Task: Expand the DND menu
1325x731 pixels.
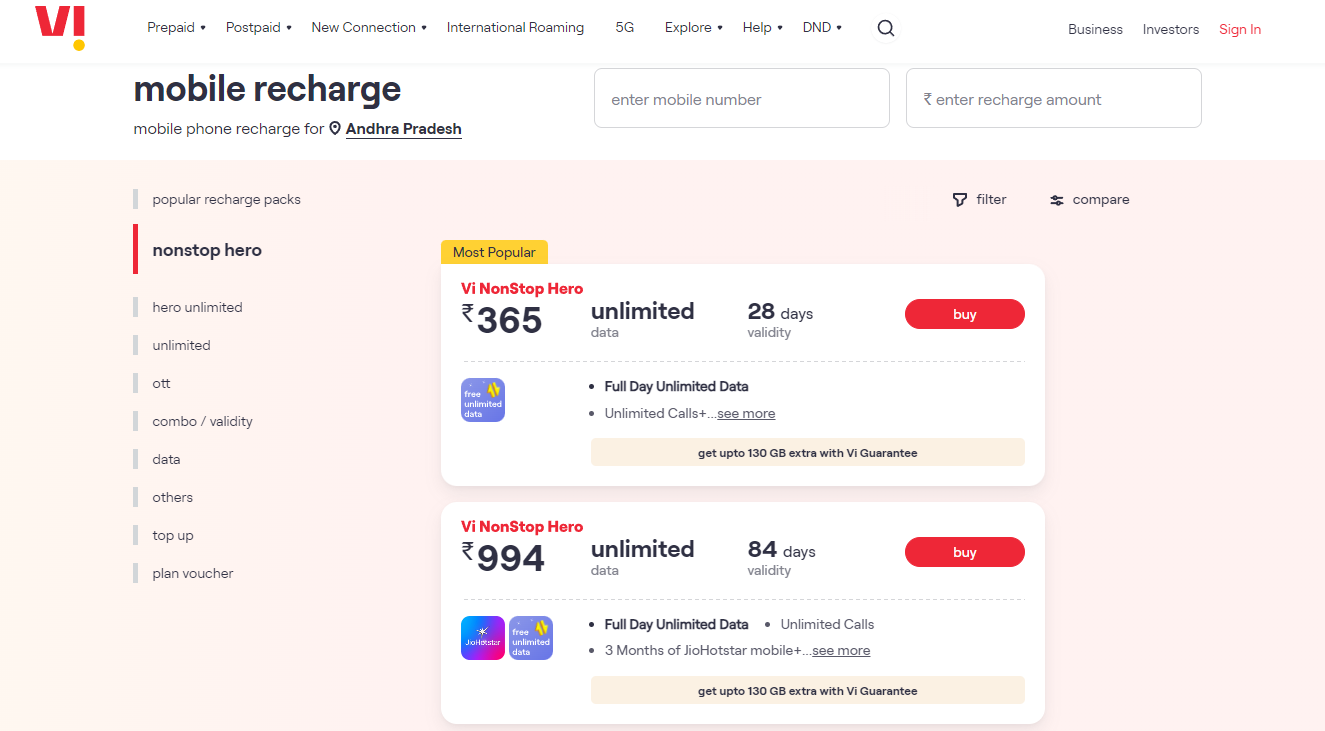Action: click(822, 27)
